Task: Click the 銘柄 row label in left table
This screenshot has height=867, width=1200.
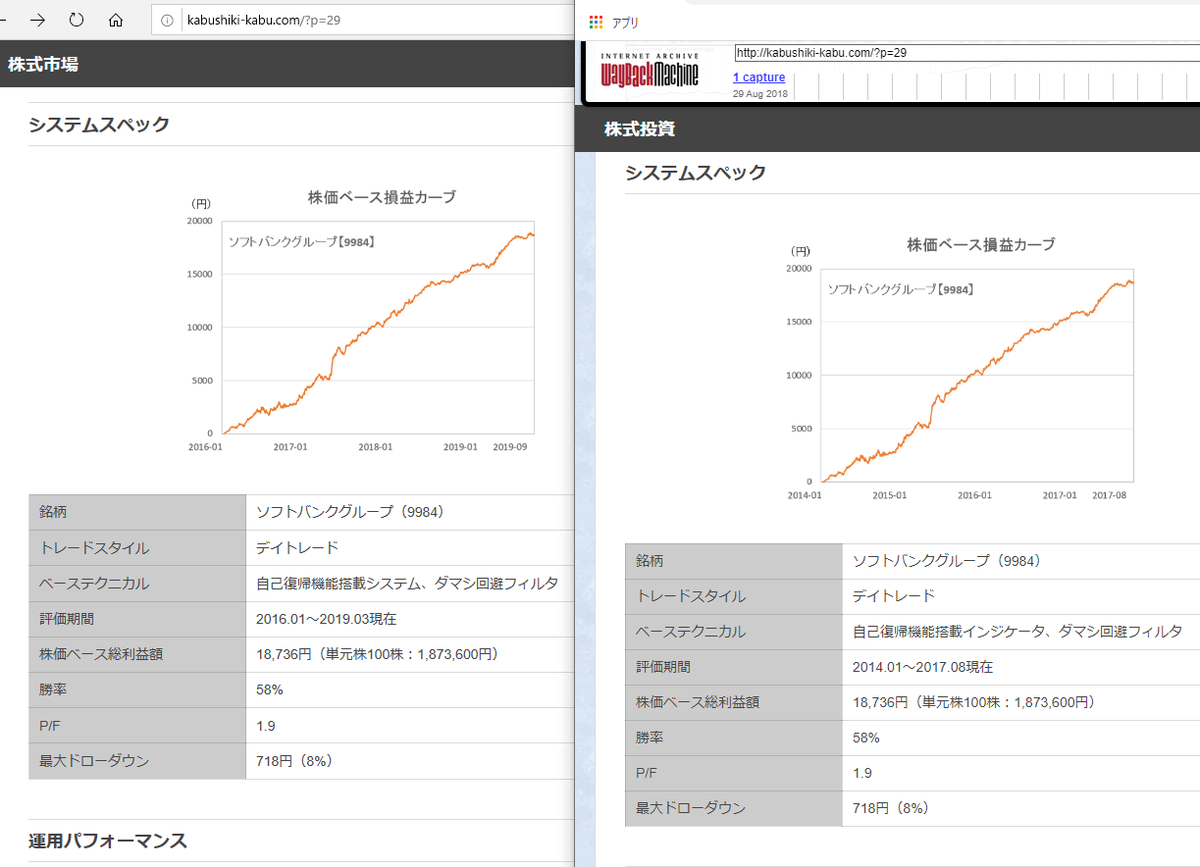Action: coord(54,512)
